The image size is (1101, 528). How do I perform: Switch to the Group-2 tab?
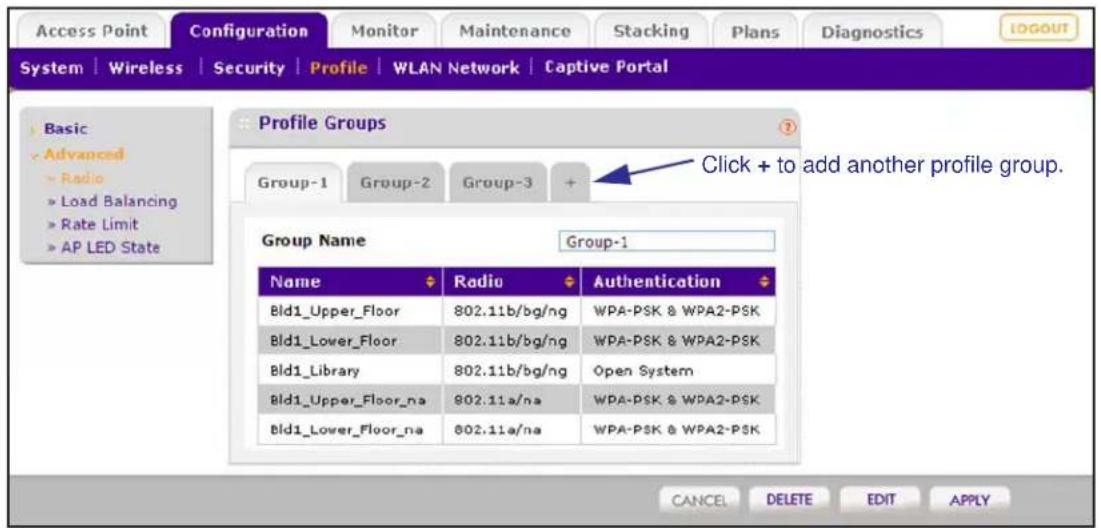tap(395, 183)
